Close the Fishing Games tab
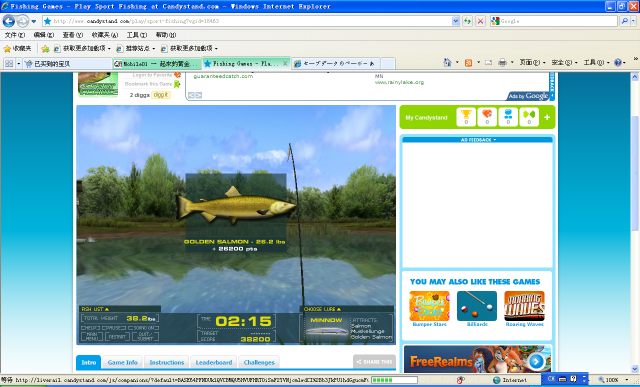 285,63
